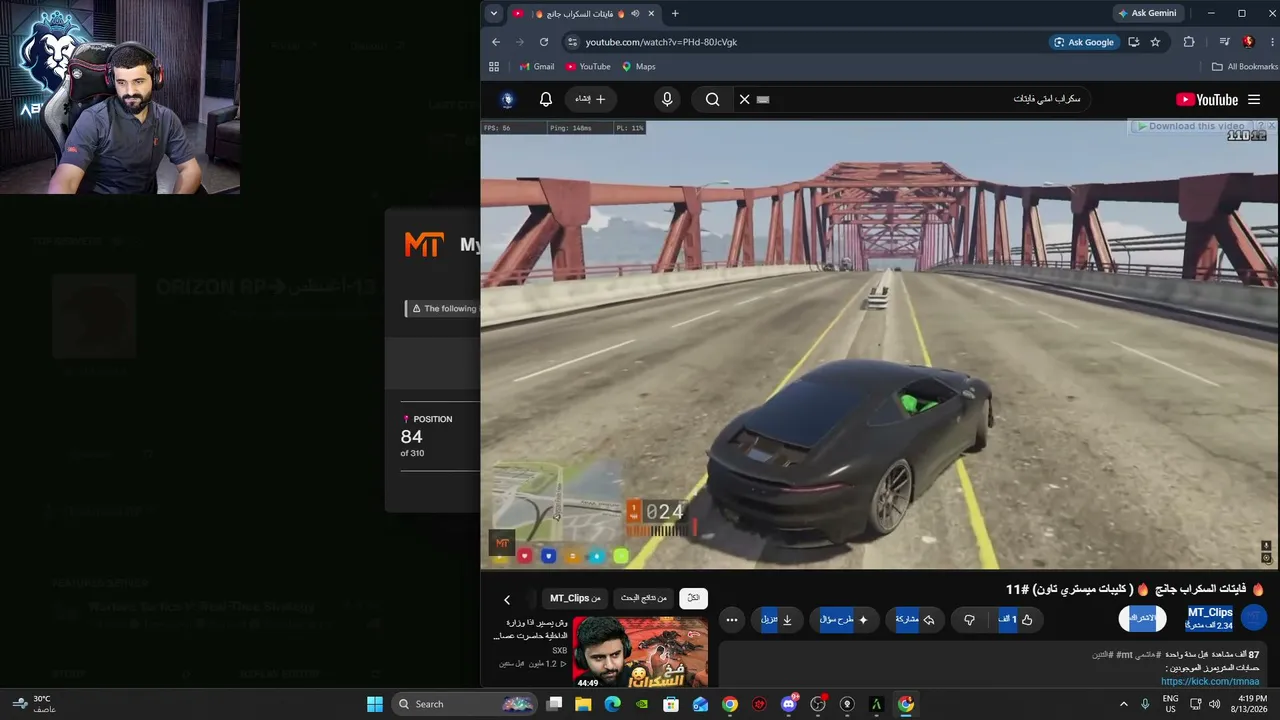1280x720 pixels.
Task: Start YouTube voice search with microphone
Action: point(667,99)
